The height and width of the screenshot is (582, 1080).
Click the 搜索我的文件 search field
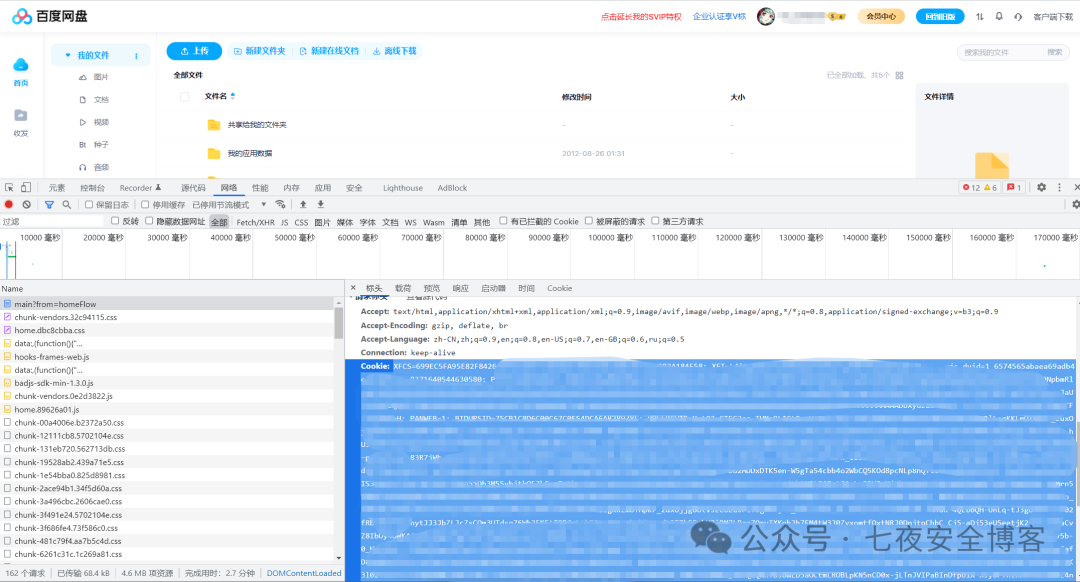(1001, 52)
